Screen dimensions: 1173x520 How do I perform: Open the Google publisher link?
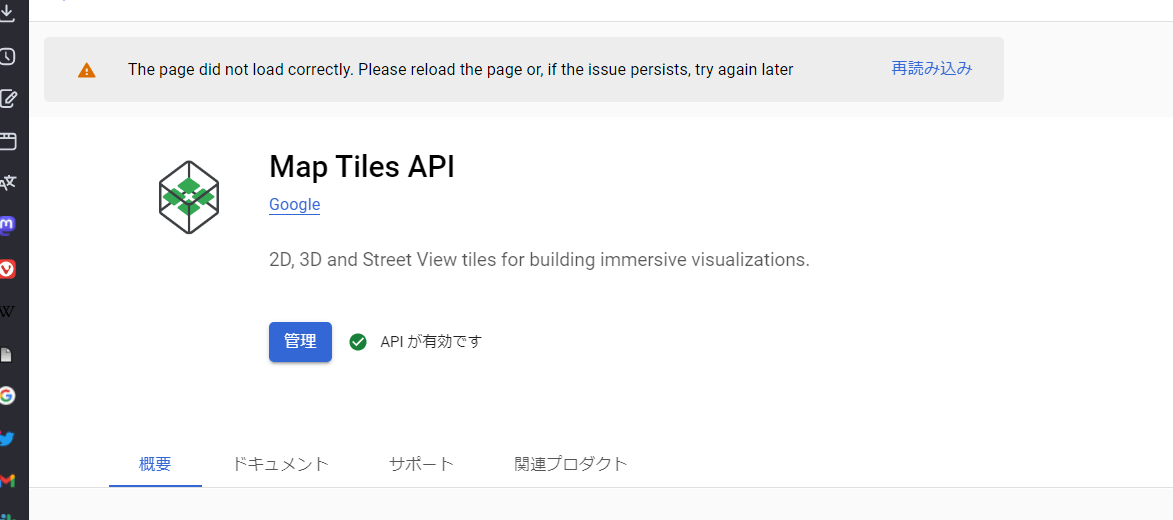294,205
